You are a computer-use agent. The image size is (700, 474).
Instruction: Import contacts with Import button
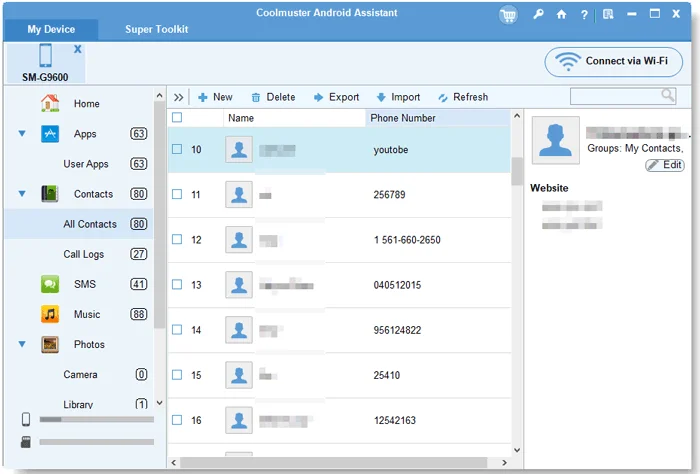(398, 97)
